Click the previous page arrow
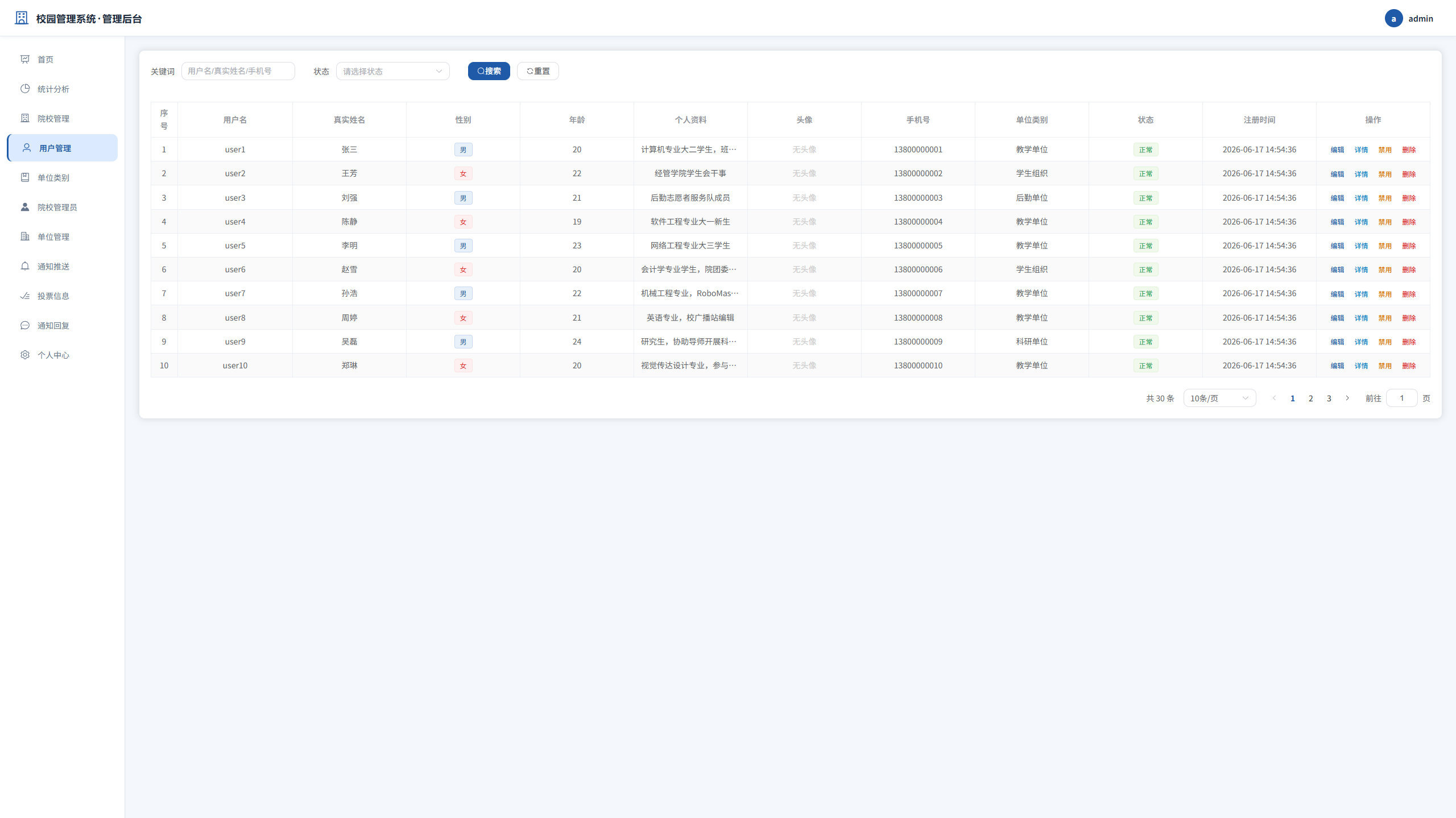1456x818 pixels. 1275,398
